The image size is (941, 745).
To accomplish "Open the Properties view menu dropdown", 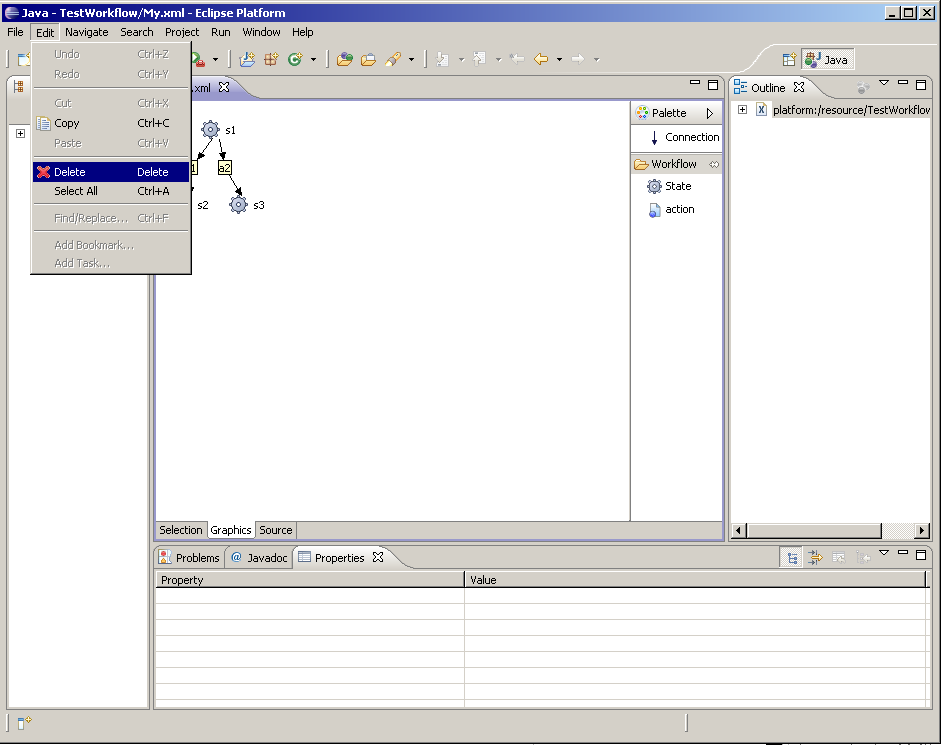I will coord(884,553).
